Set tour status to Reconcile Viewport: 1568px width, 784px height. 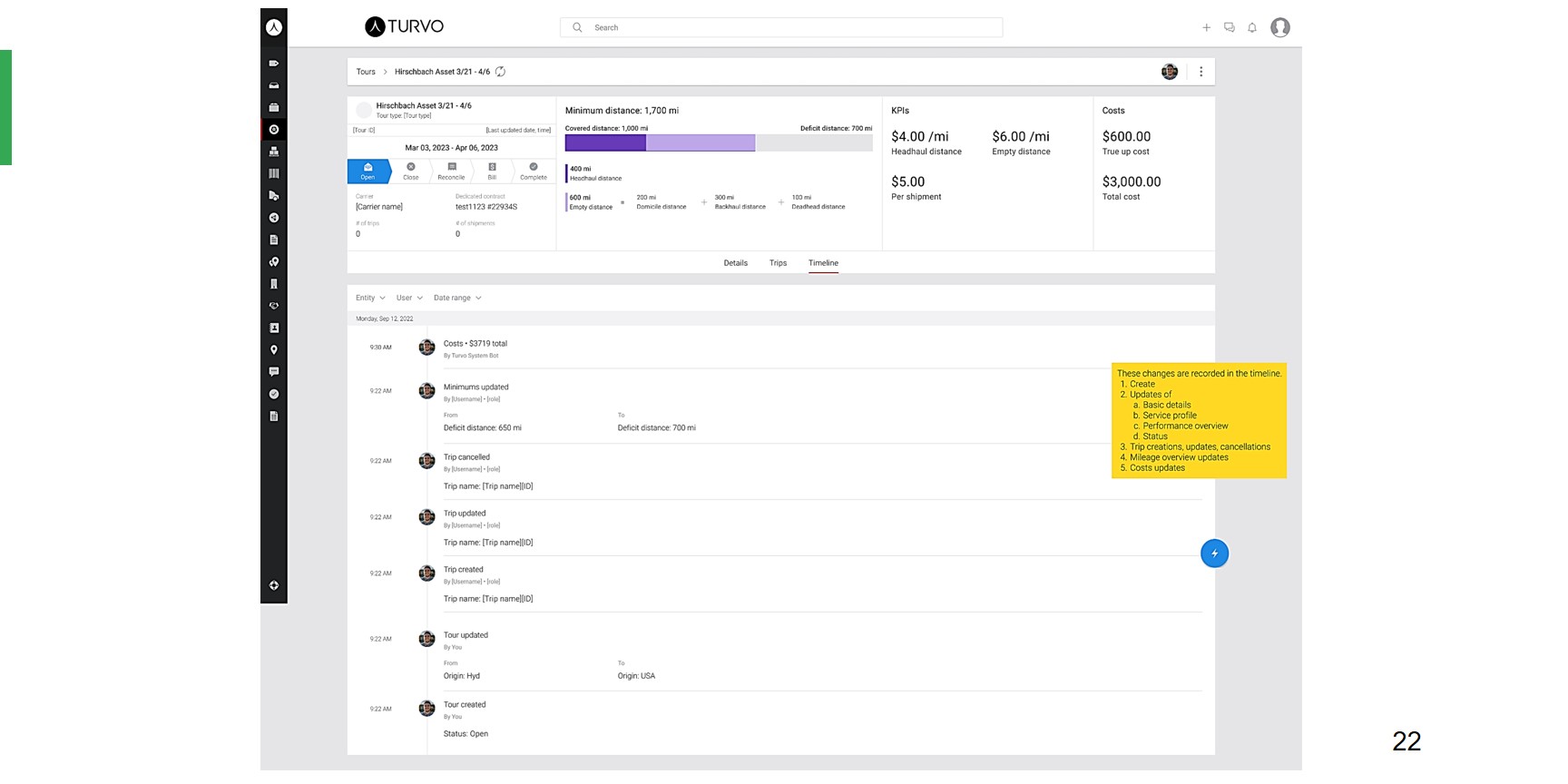[x=451, y=171]
